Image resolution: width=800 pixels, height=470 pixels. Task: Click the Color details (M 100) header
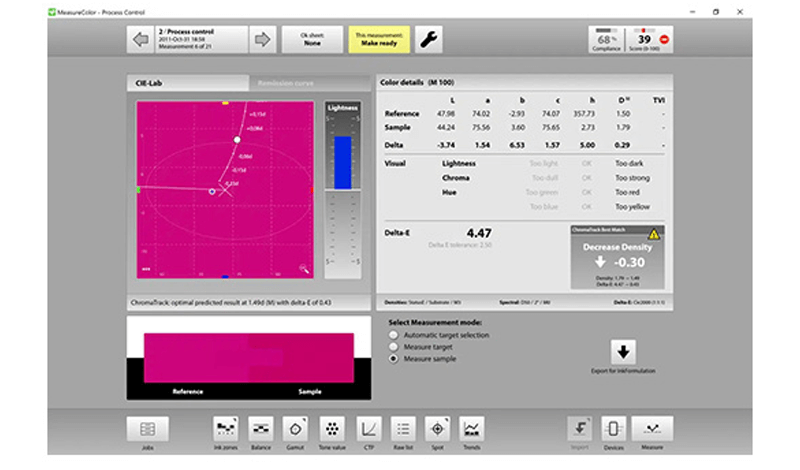point(417,82)
